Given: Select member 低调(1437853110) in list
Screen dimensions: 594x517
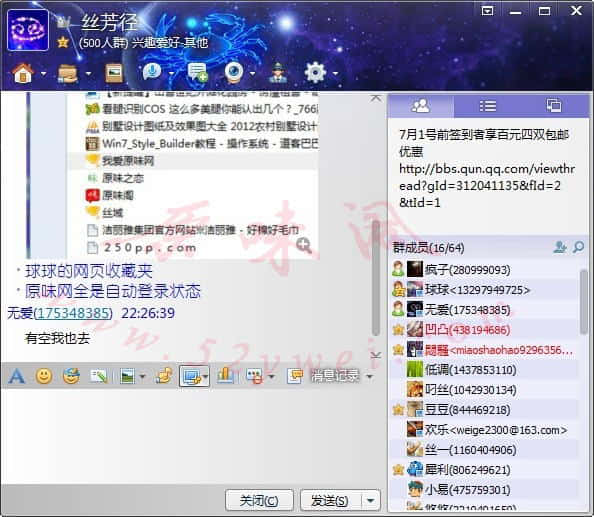Looking at the screenshot, I should tap(470, 369).
